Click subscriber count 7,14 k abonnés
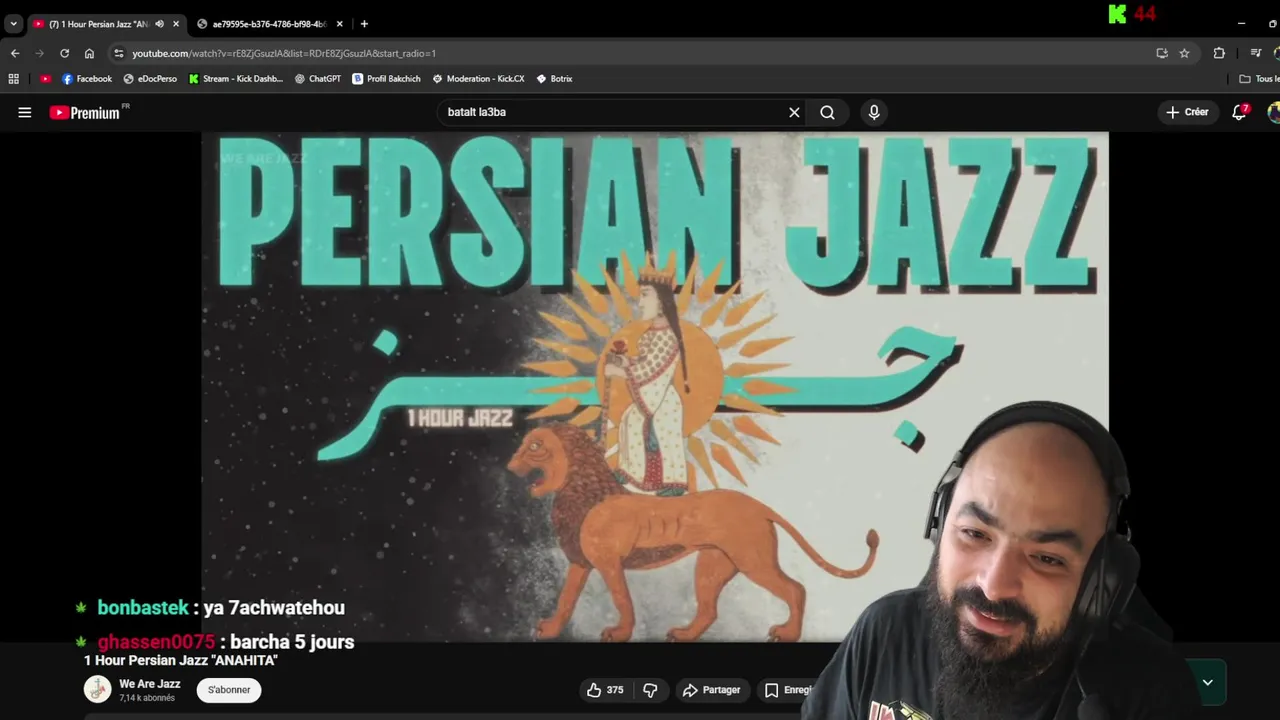This screenshot has height=720, width=1280. pos(147,698)
